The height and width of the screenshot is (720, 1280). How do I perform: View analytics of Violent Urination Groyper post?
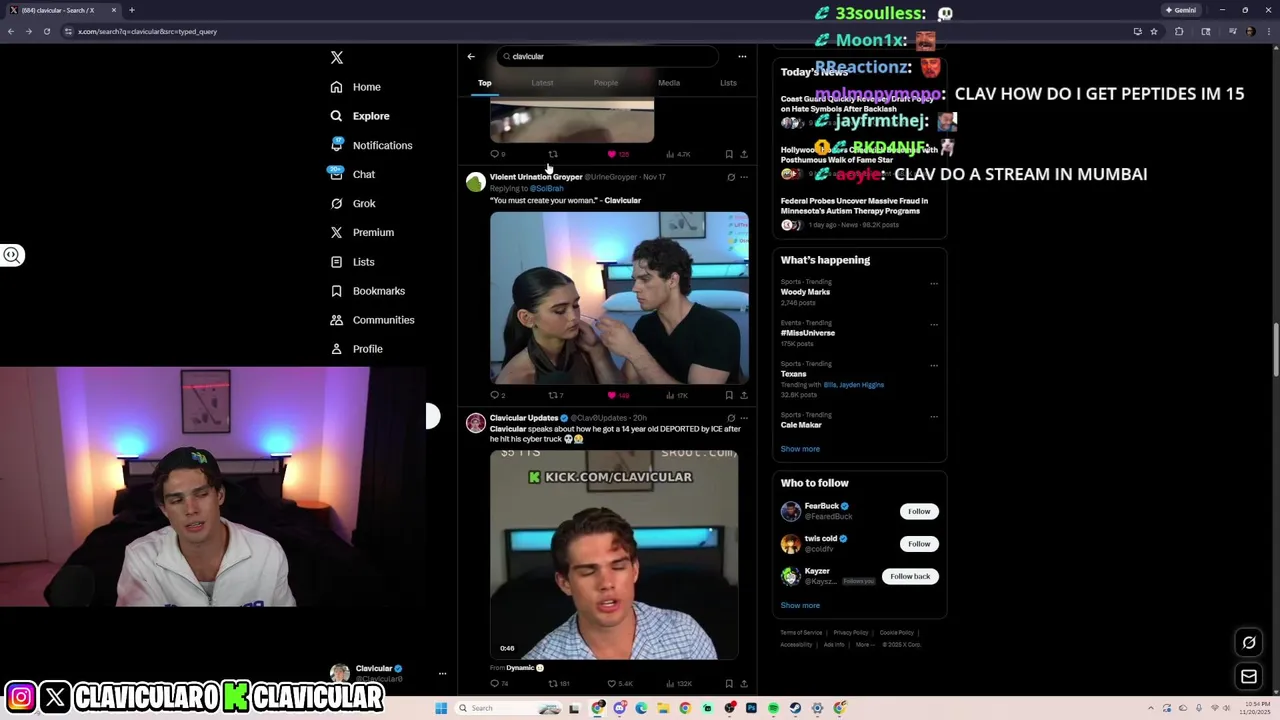(x=676, y=395)
